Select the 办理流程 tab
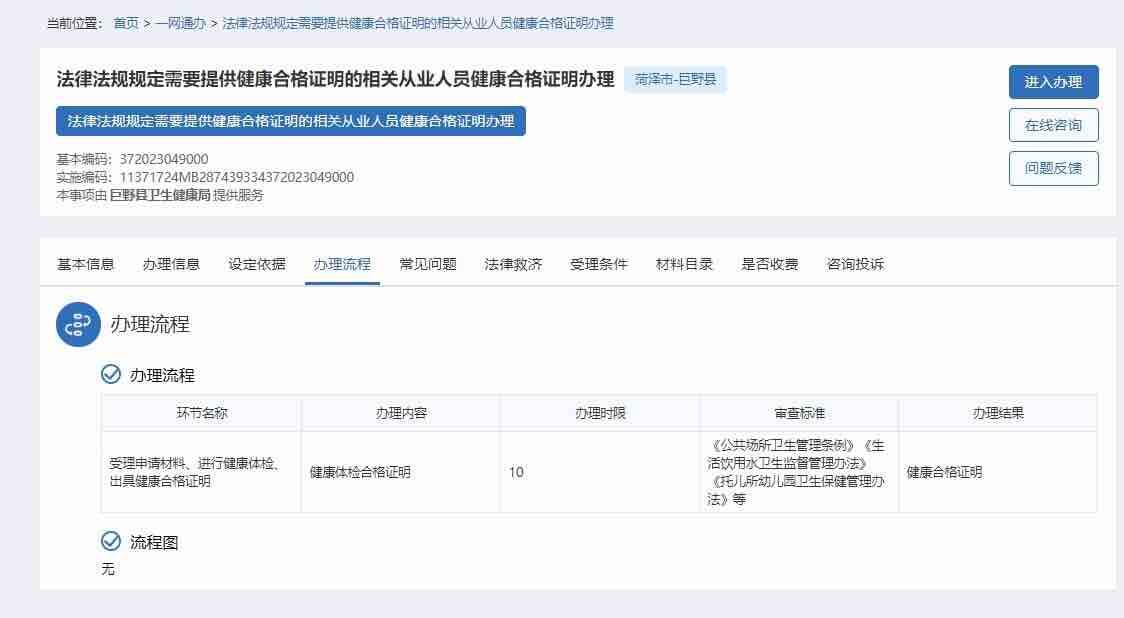This screenshot has height=618, width=1124. tap(342, 264)
